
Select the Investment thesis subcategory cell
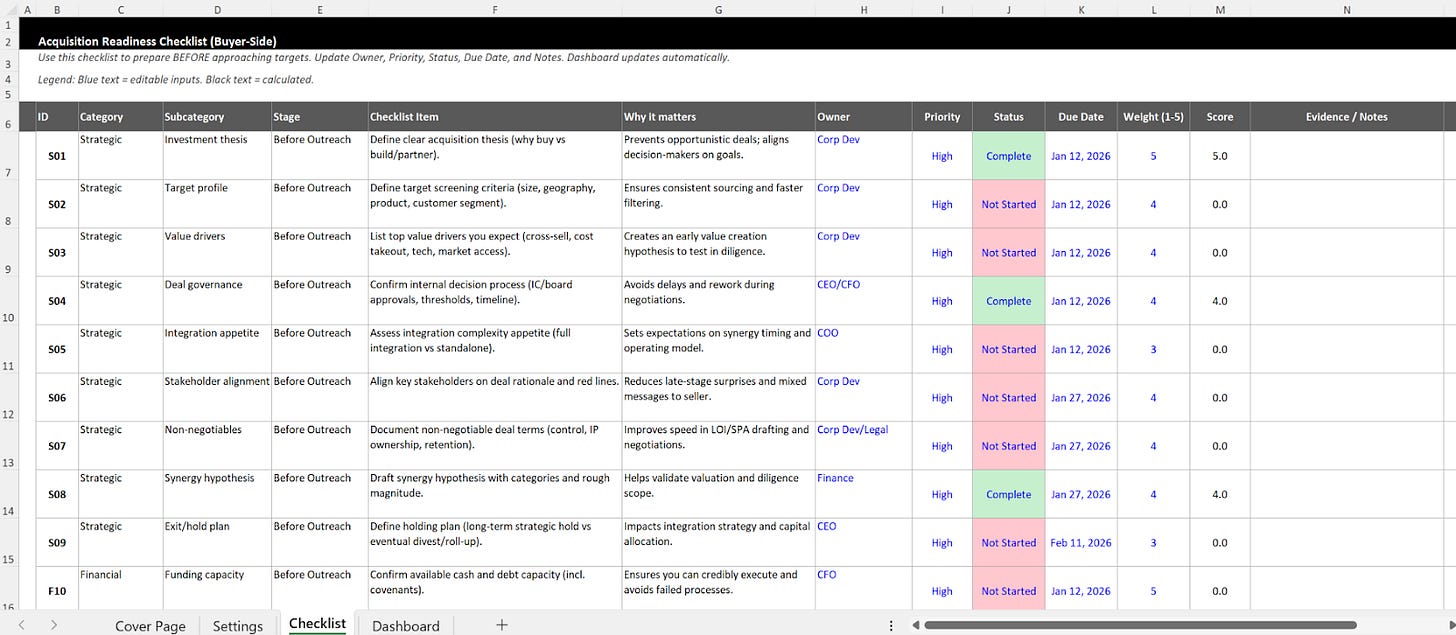click(x=216, y=156)
